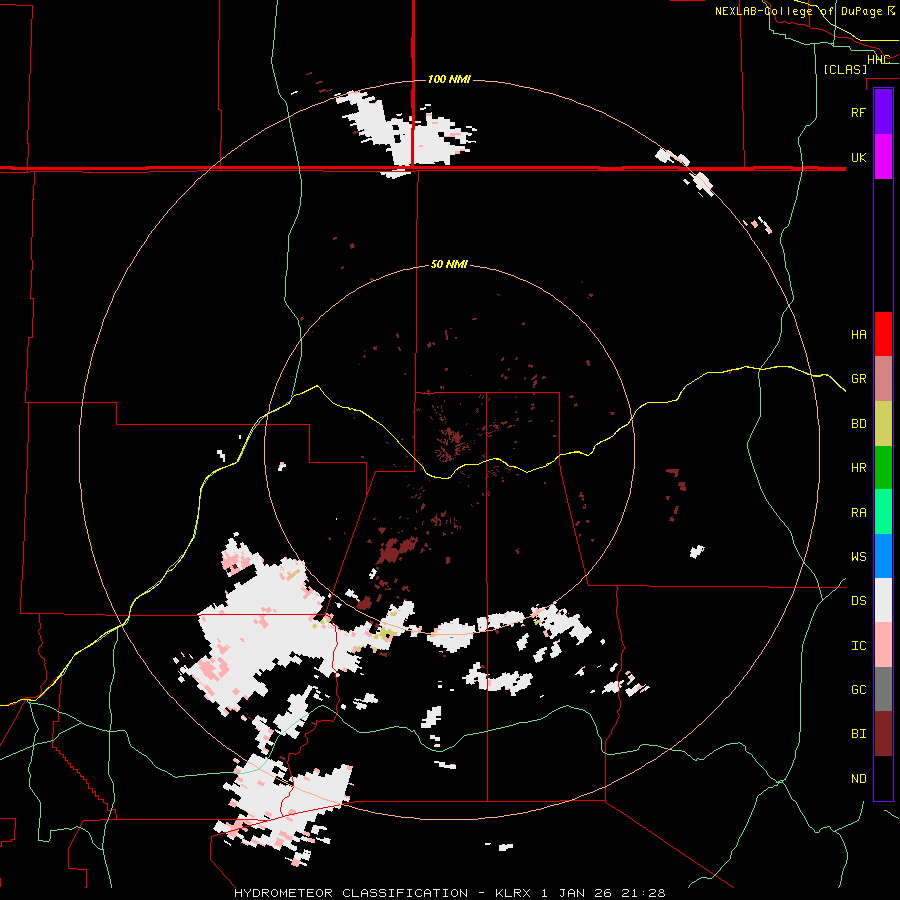Click the RA light-green legend swatch
The width and height of the screenshot is (900, 900).
[x=883, y=512]
